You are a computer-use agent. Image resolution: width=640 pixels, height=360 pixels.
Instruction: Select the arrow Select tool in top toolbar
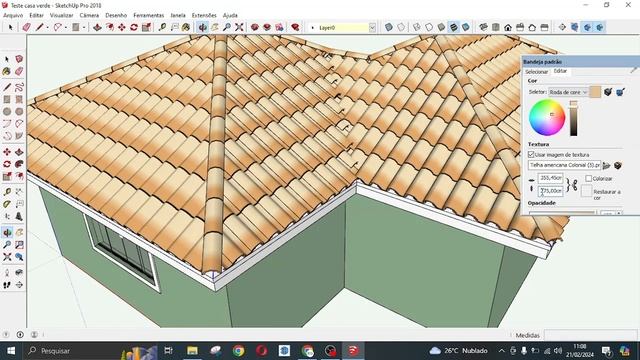pyautogui.click(x=10, y=27)
